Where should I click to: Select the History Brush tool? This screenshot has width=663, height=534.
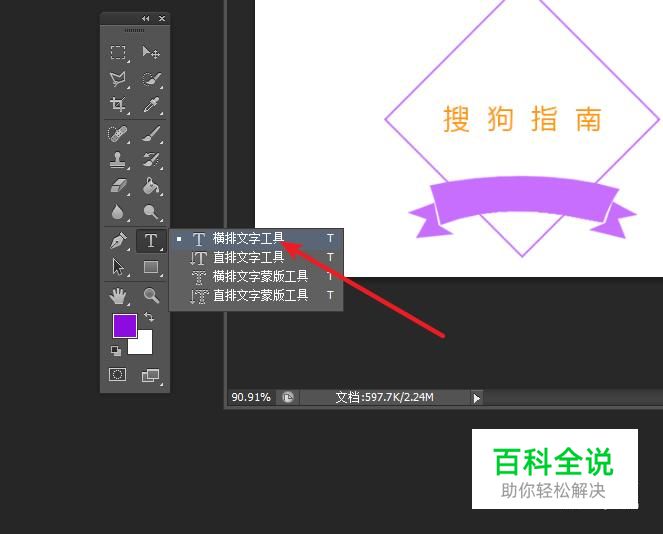[x=151, y=160]
